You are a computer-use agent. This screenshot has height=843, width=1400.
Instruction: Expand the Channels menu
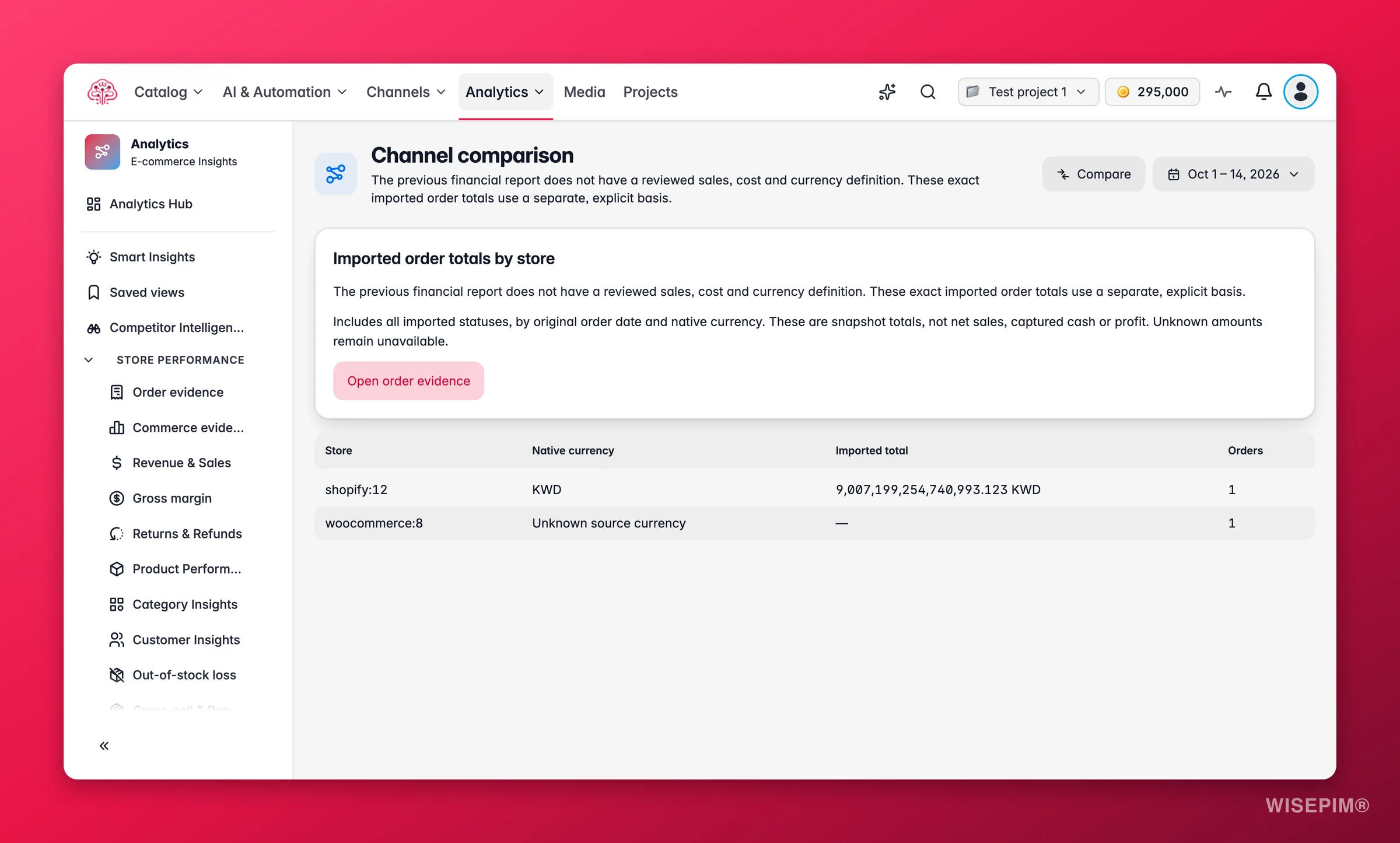(x=405, y=92)
